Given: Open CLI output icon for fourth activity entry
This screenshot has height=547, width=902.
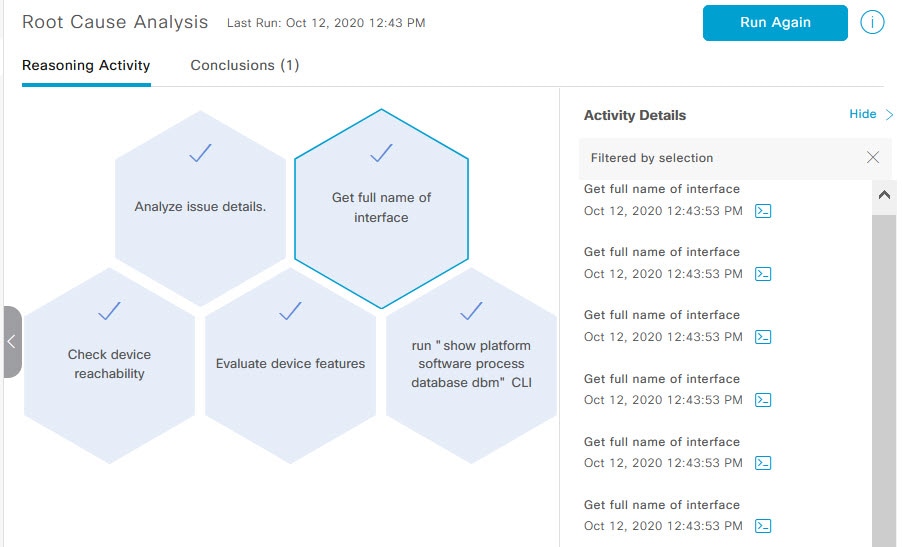Looking at the screenshot, I should pos(763,400).
